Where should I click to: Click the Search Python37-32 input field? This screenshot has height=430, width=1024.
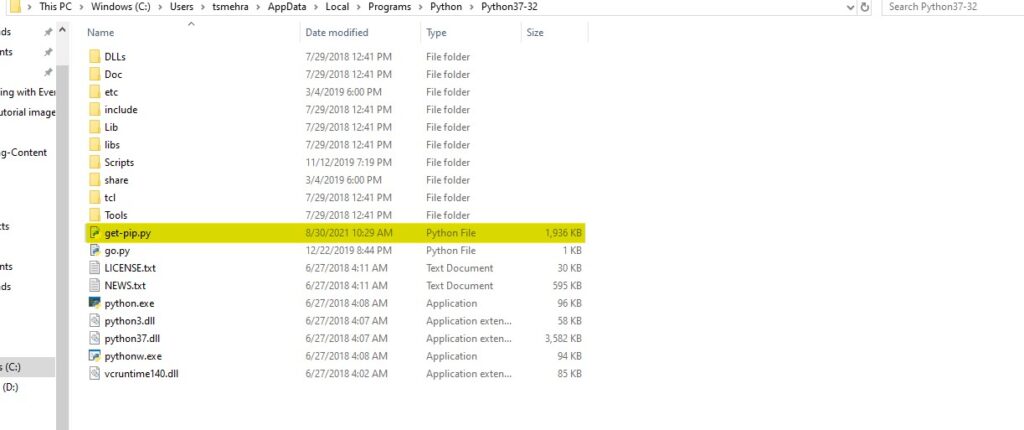[x=950, y=7]
